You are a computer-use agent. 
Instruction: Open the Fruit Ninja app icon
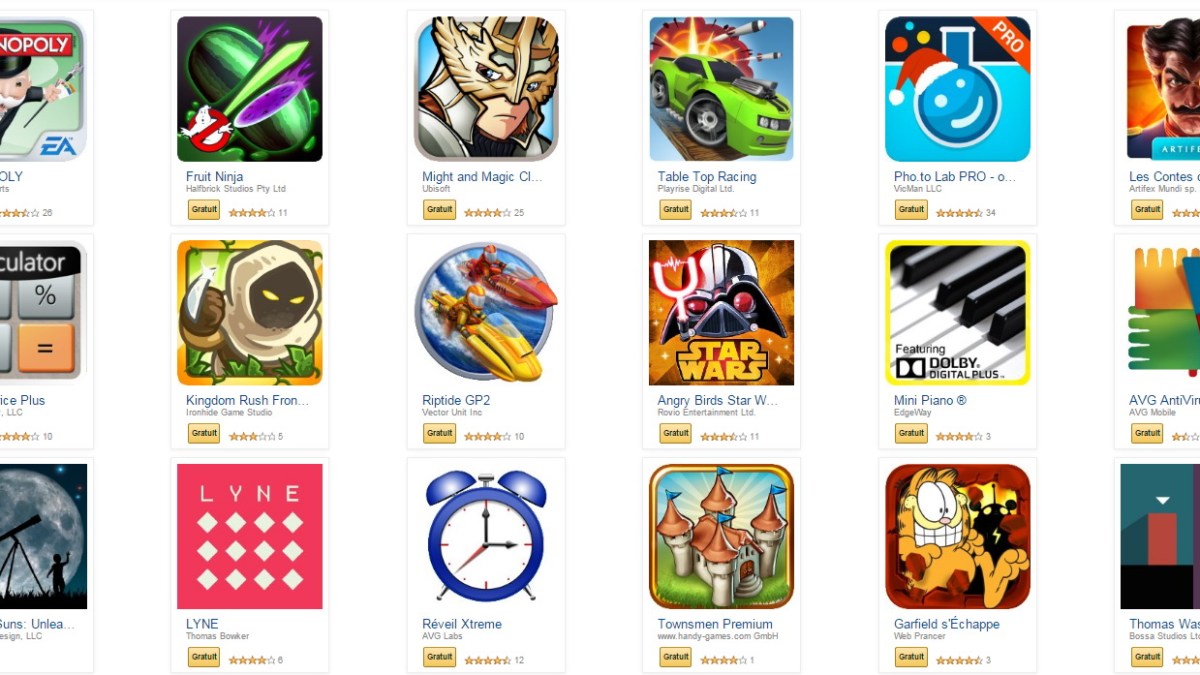(250, 89)
